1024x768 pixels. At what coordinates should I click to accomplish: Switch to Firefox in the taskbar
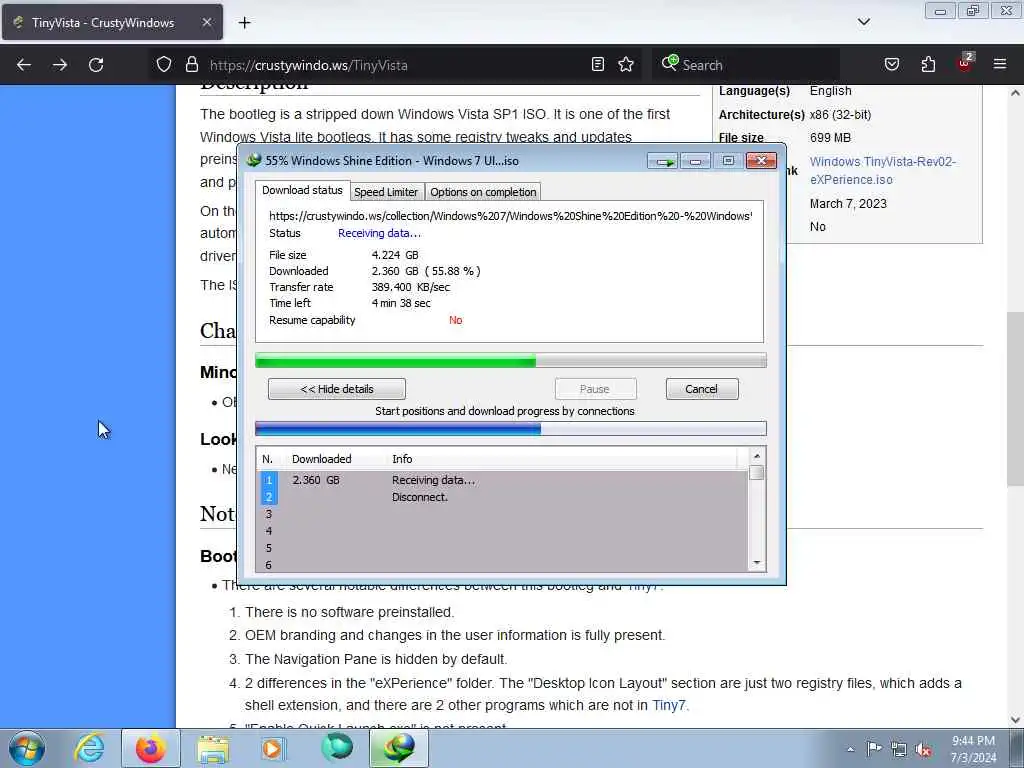pyautogui.click(x=151, y=748)
